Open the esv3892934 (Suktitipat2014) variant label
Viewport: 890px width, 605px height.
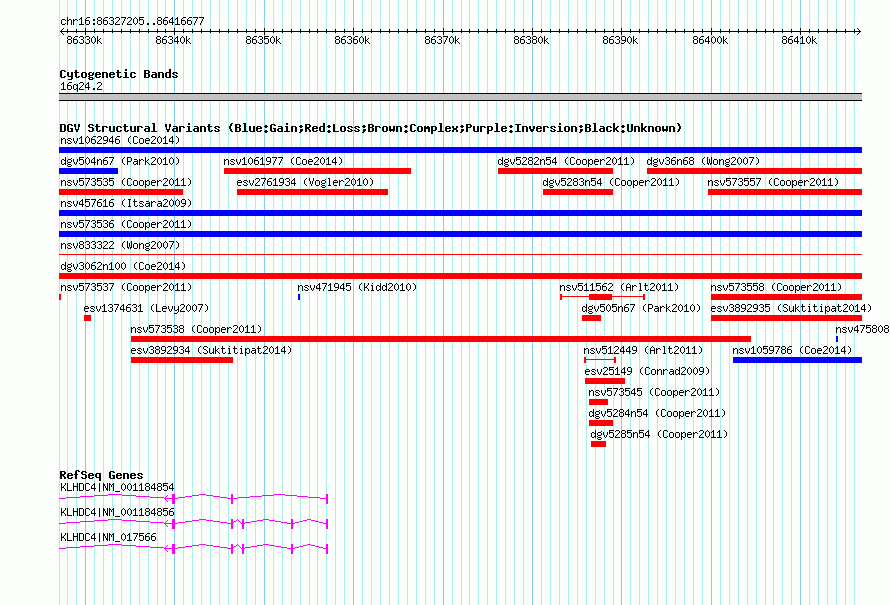point(211,350)
